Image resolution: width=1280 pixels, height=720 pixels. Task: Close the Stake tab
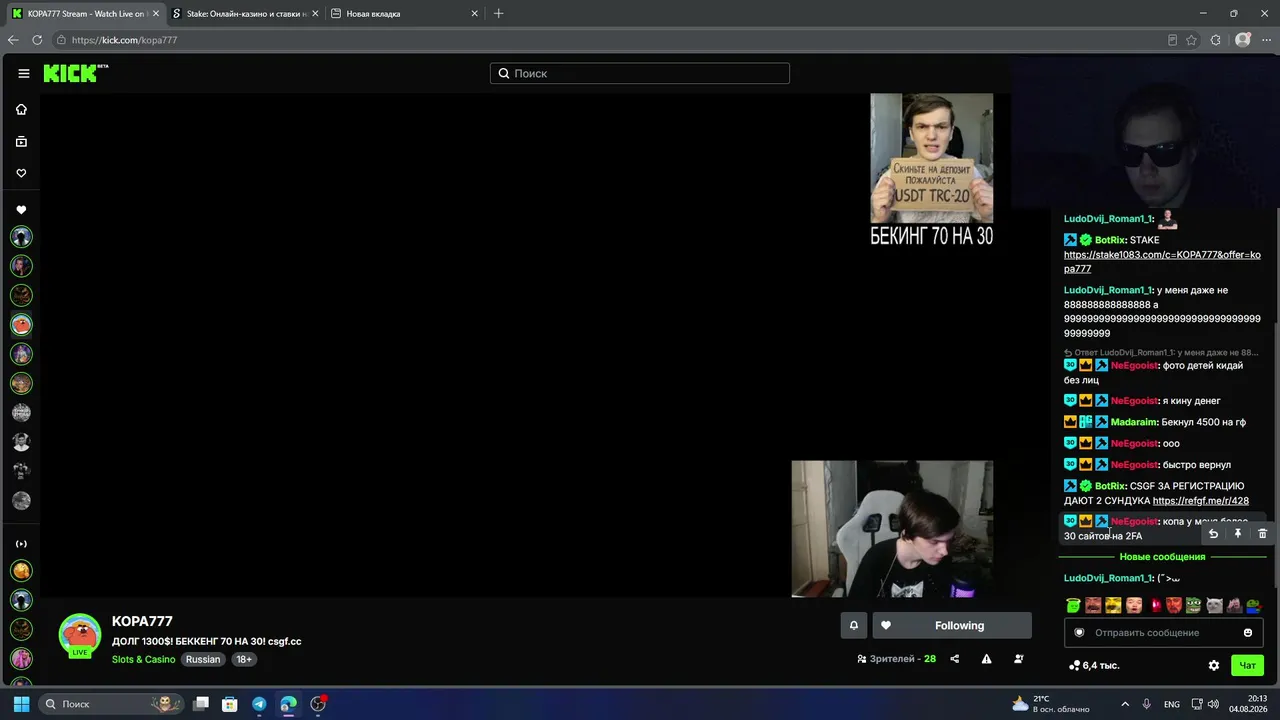coord(314,14)
